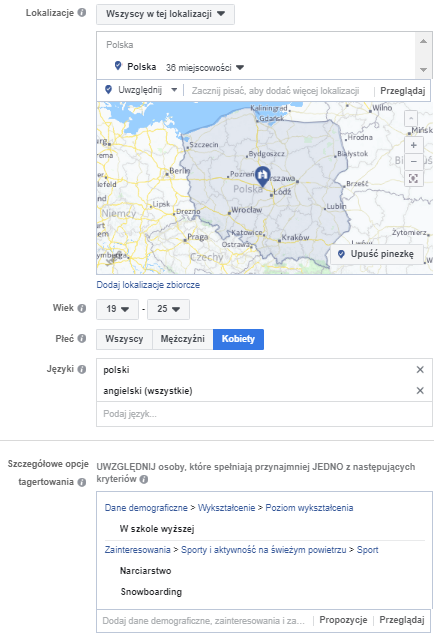Viewport: 440px width, 636px height.
Task: Click the location list scrollbar down arrow
Action: (423, 70)
